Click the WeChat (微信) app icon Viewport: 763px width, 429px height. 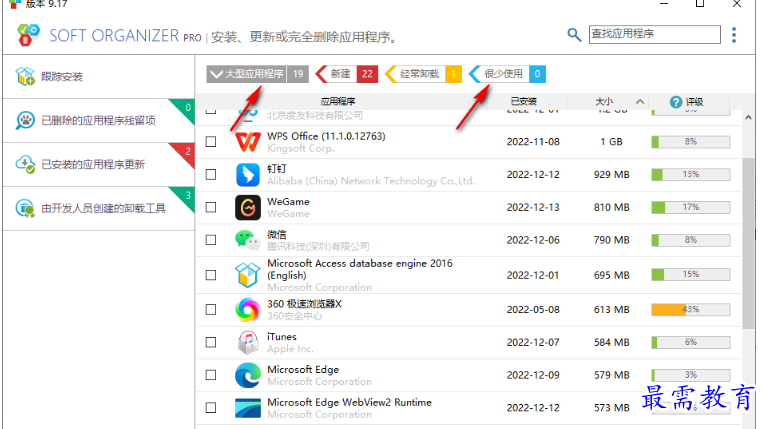[248, 240]
